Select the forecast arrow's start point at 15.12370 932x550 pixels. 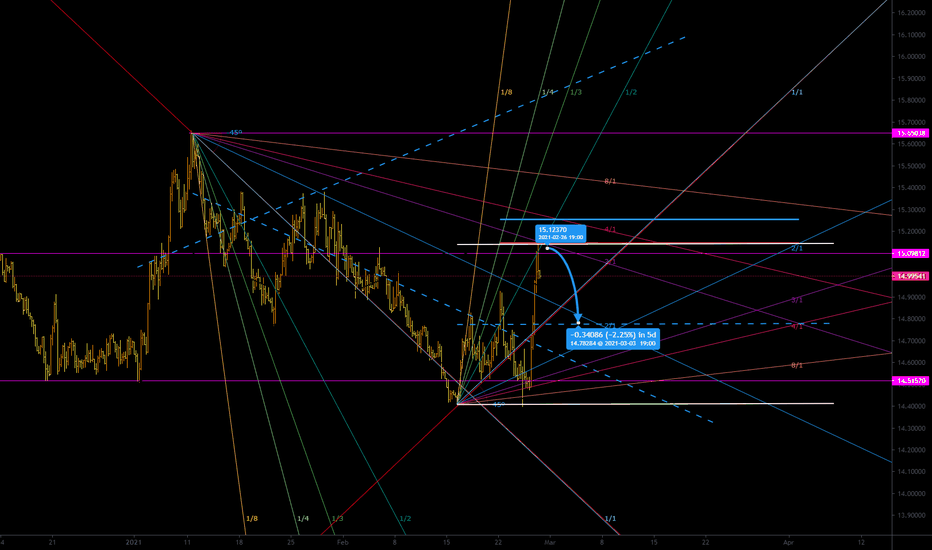point(547,248)
